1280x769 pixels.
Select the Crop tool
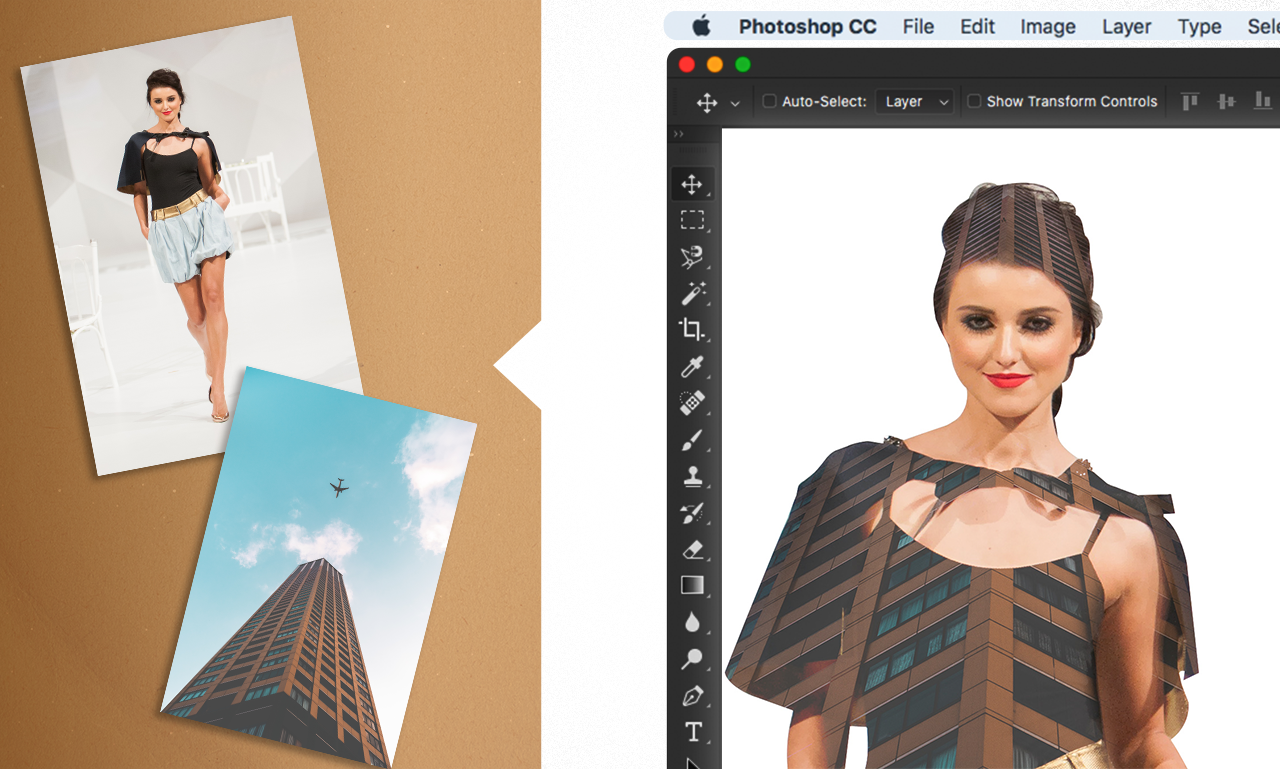pos(692,329)
